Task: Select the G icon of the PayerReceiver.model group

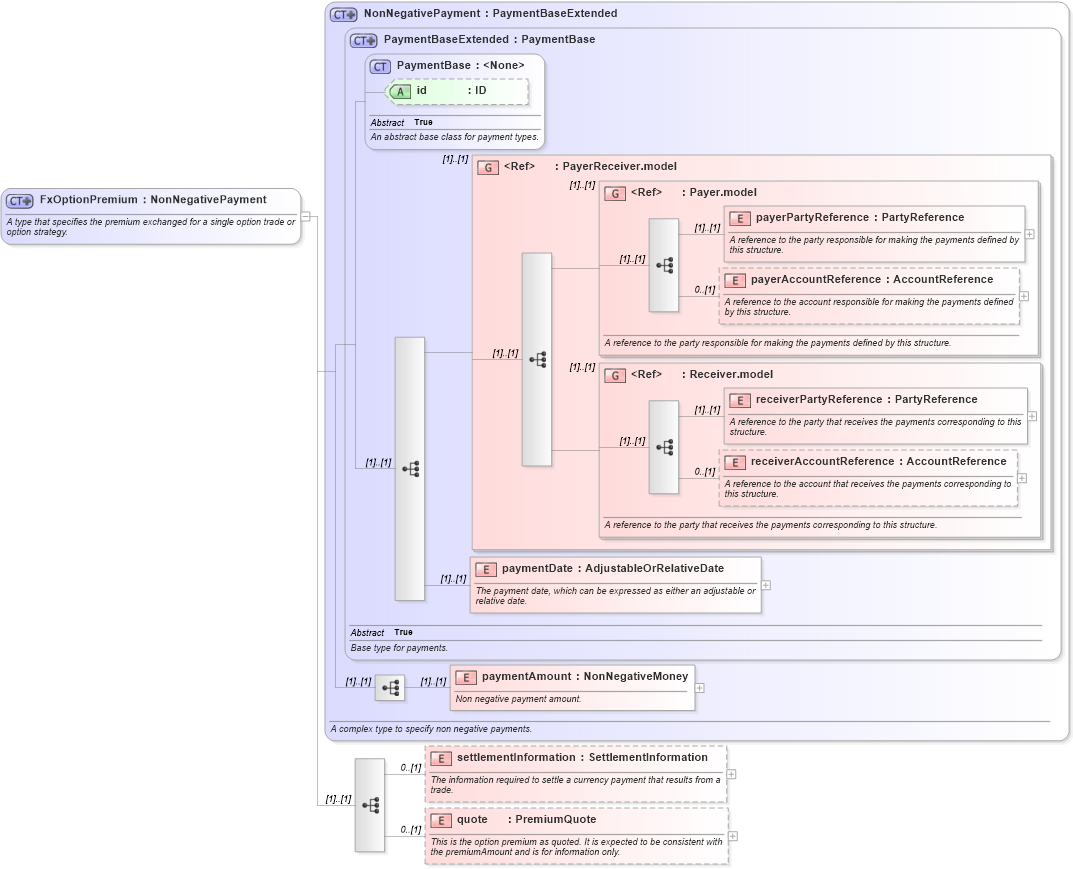Action: click(x=488, y=168)
